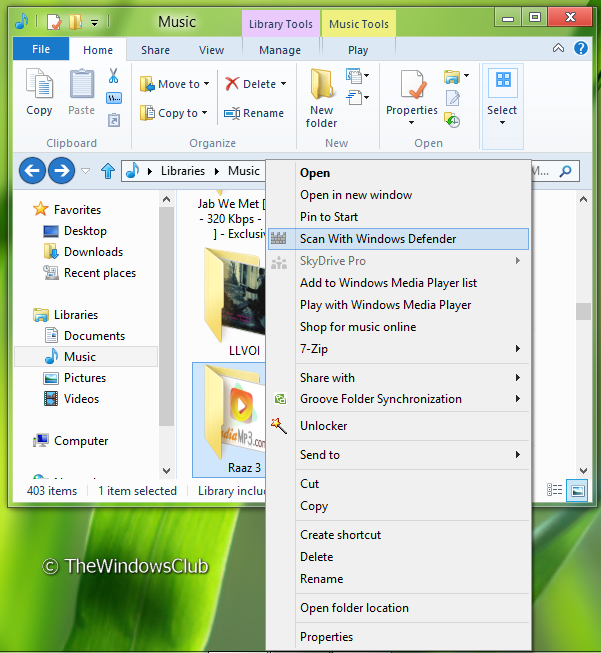Click quick access New folder icon in title bar
This screenshot has height=653, width=601.
(x=75, y=22)
